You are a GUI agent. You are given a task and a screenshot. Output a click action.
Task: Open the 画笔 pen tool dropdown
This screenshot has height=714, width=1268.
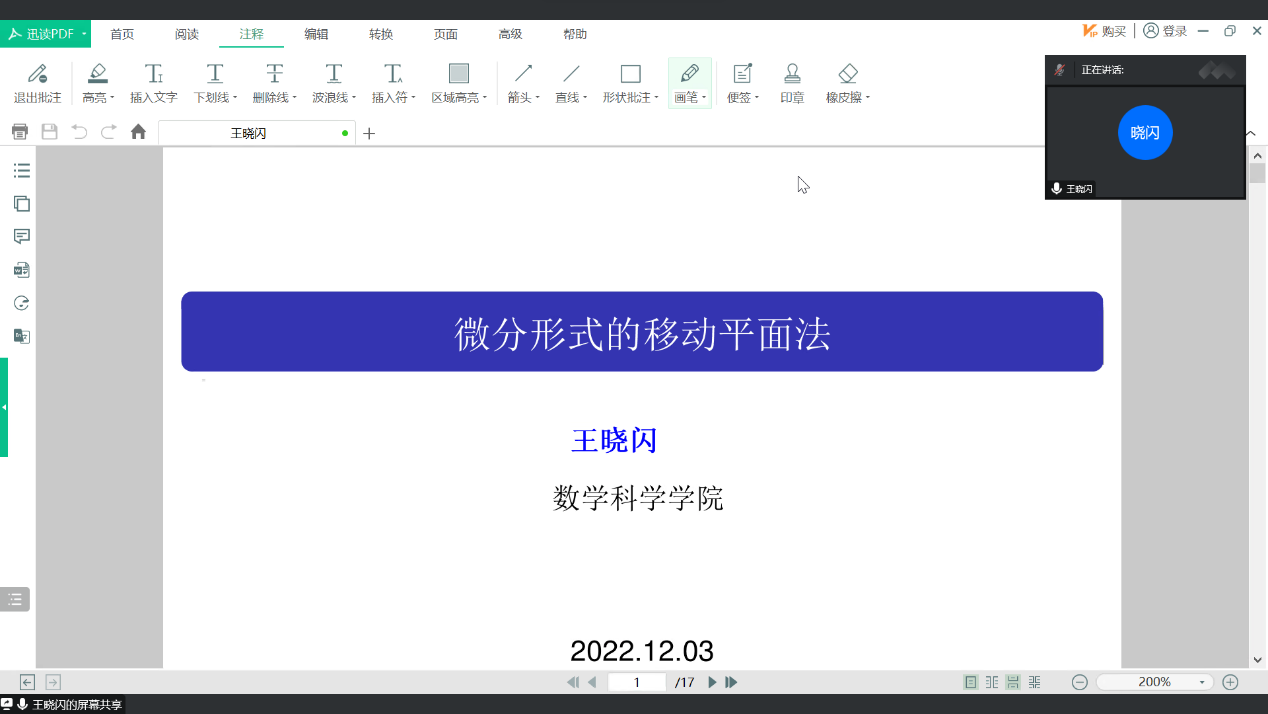tap(705, 98)
